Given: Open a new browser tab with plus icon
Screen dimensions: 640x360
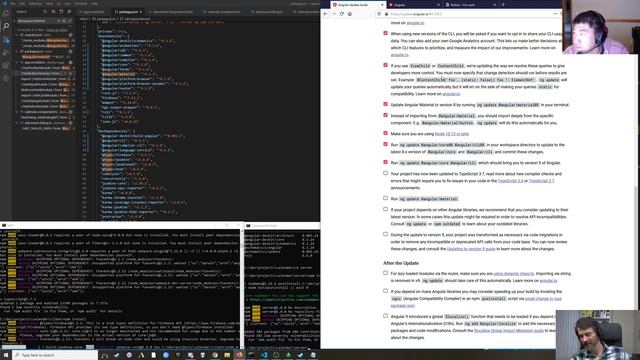Looking at the screenshot, I should (x=503, y=4).
